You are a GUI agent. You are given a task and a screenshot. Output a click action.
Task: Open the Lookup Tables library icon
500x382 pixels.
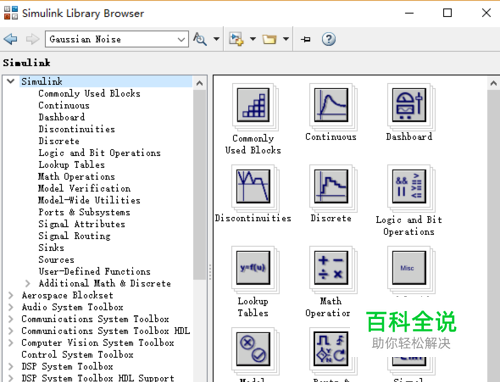click(x=253, y=268)
